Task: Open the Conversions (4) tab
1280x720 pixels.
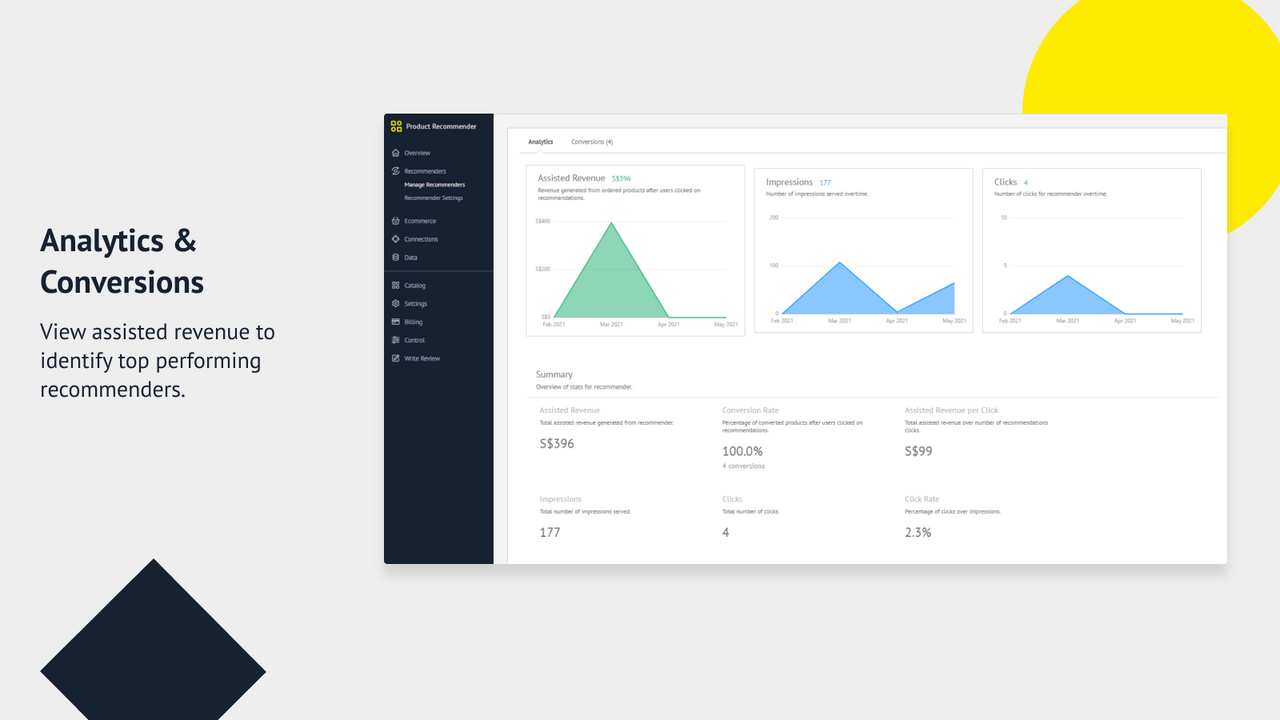Action: [x=592, y=142]
